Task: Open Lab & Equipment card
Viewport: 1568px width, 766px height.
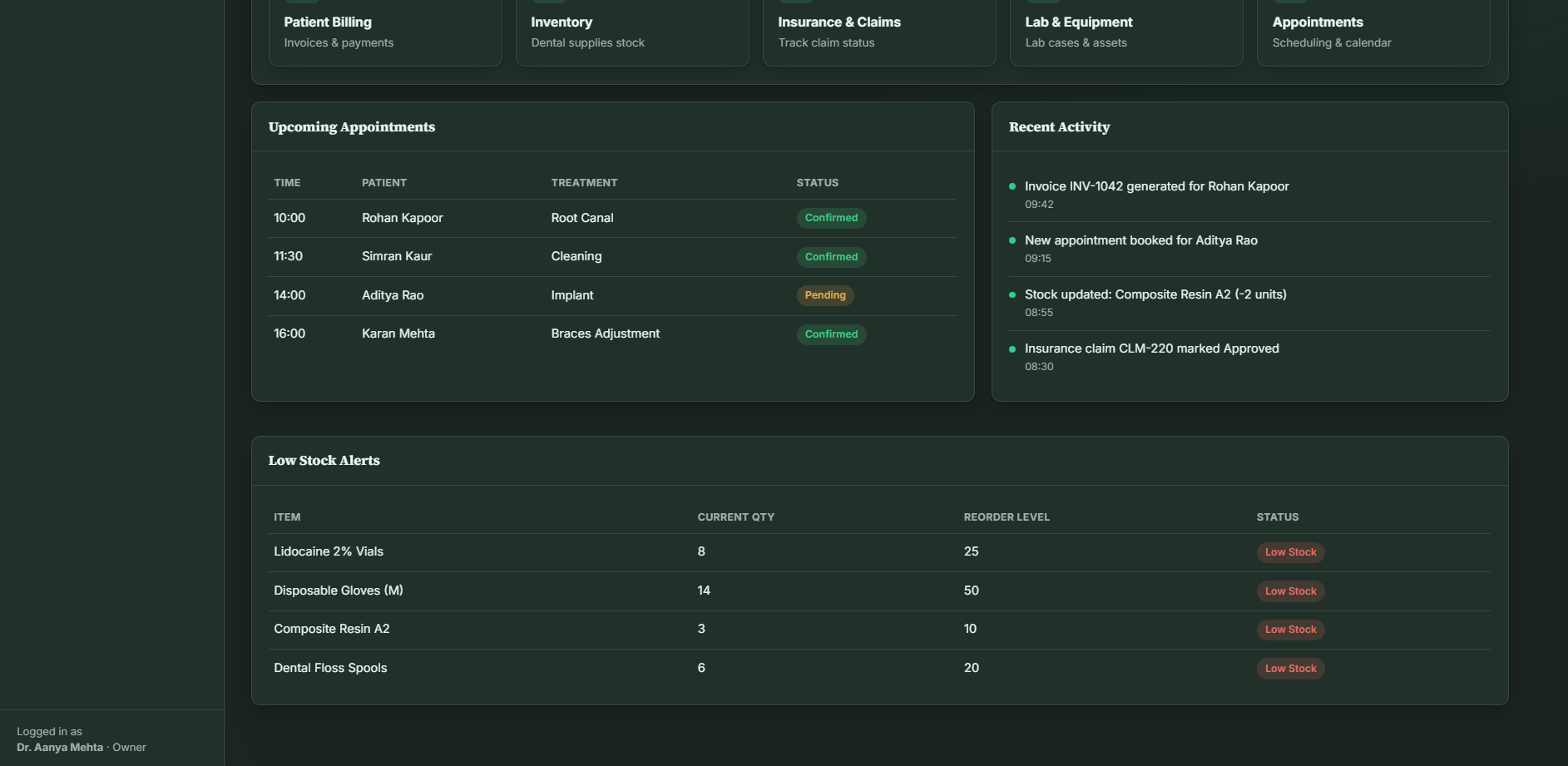Action: pos(1126,32)
